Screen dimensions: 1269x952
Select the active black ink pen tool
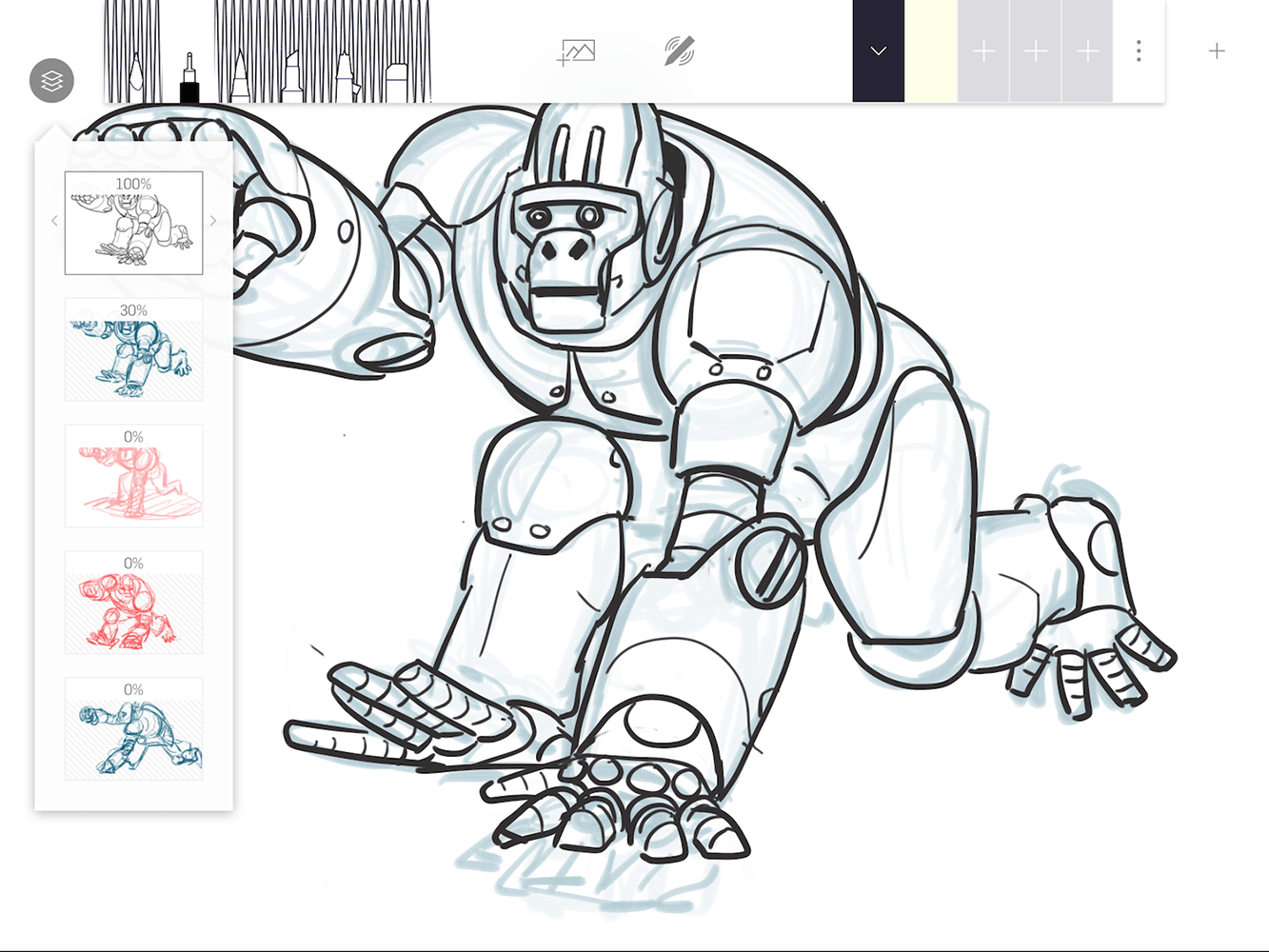189,76
